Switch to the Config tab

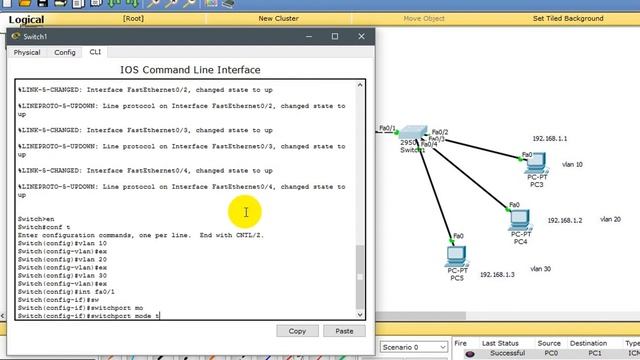point(64,52)
